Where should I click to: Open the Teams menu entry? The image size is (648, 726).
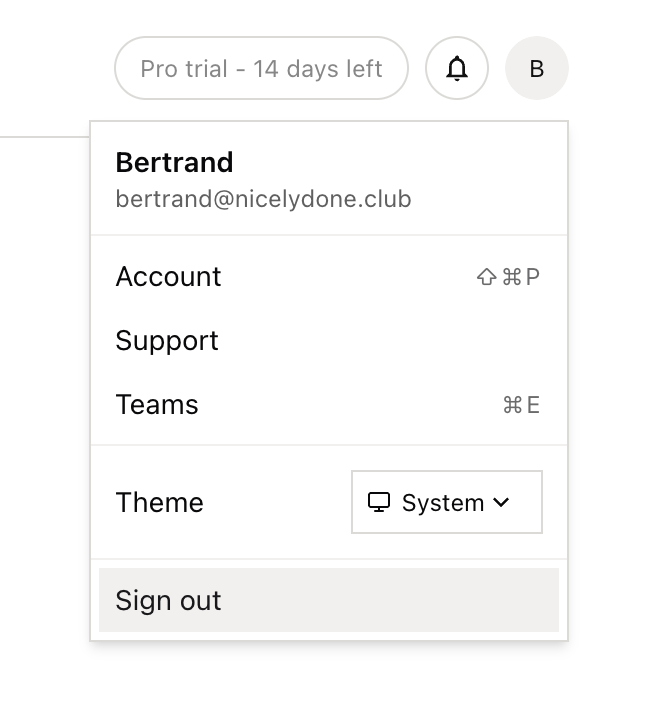(x=329, y=405)
